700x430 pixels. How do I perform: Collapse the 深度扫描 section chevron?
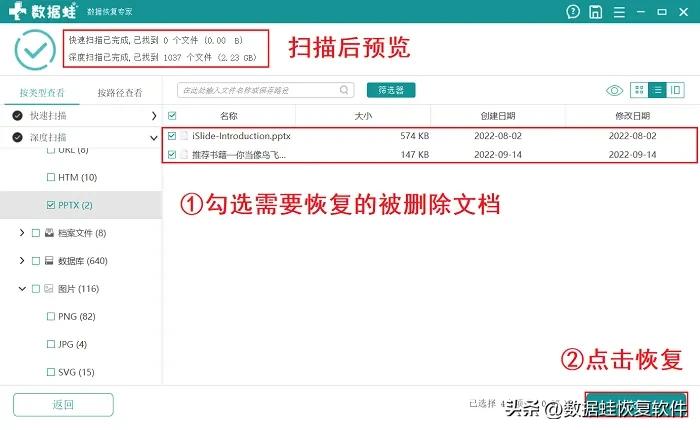154,138
